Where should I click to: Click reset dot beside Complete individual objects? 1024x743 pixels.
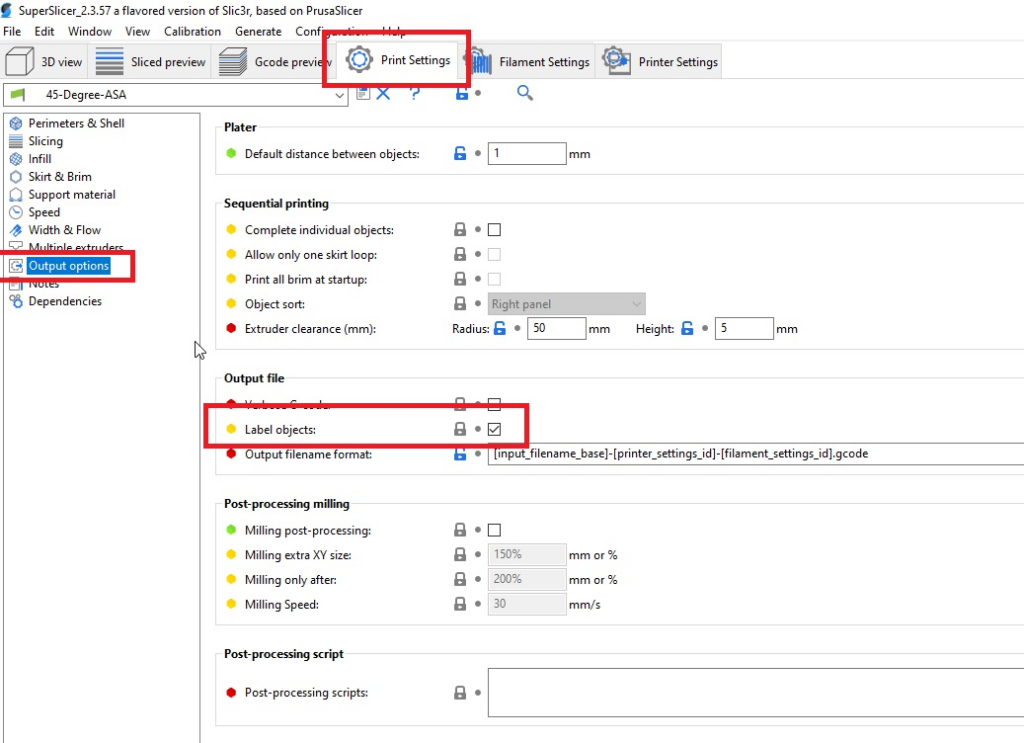coord(478,230)
